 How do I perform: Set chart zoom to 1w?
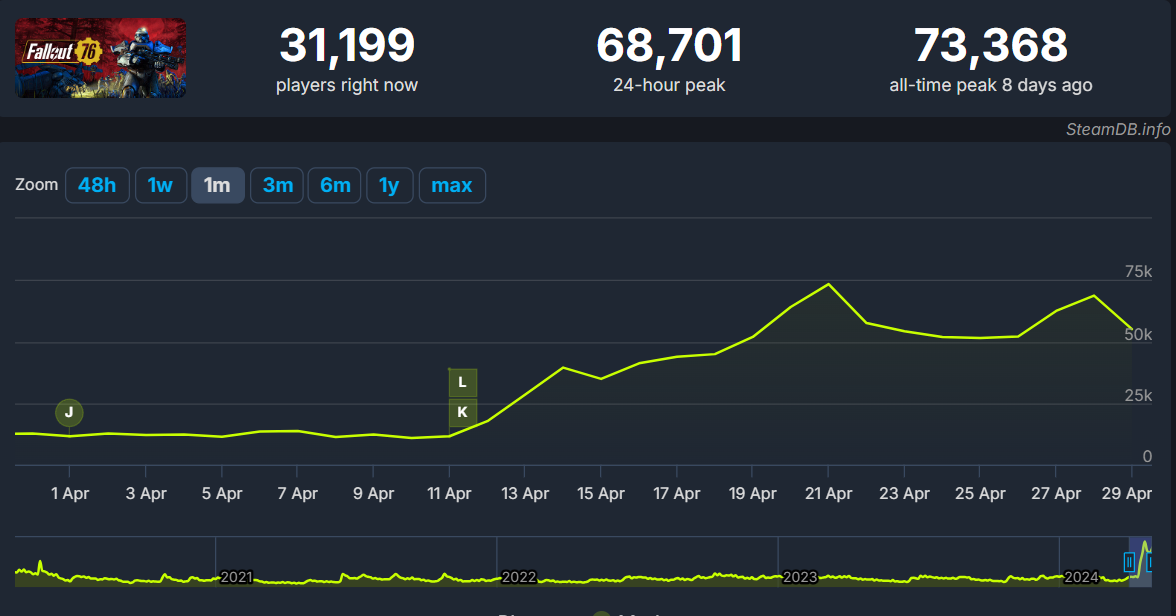(x=160, y=185)
